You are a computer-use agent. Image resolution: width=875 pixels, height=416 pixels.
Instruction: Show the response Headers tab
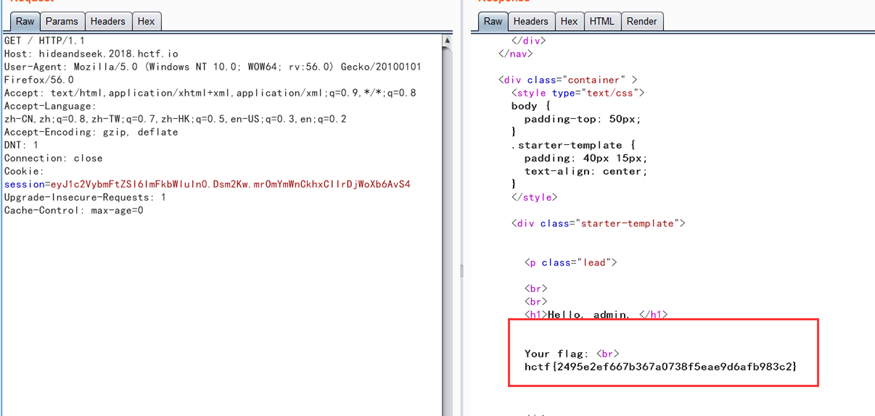click(530, 21)
